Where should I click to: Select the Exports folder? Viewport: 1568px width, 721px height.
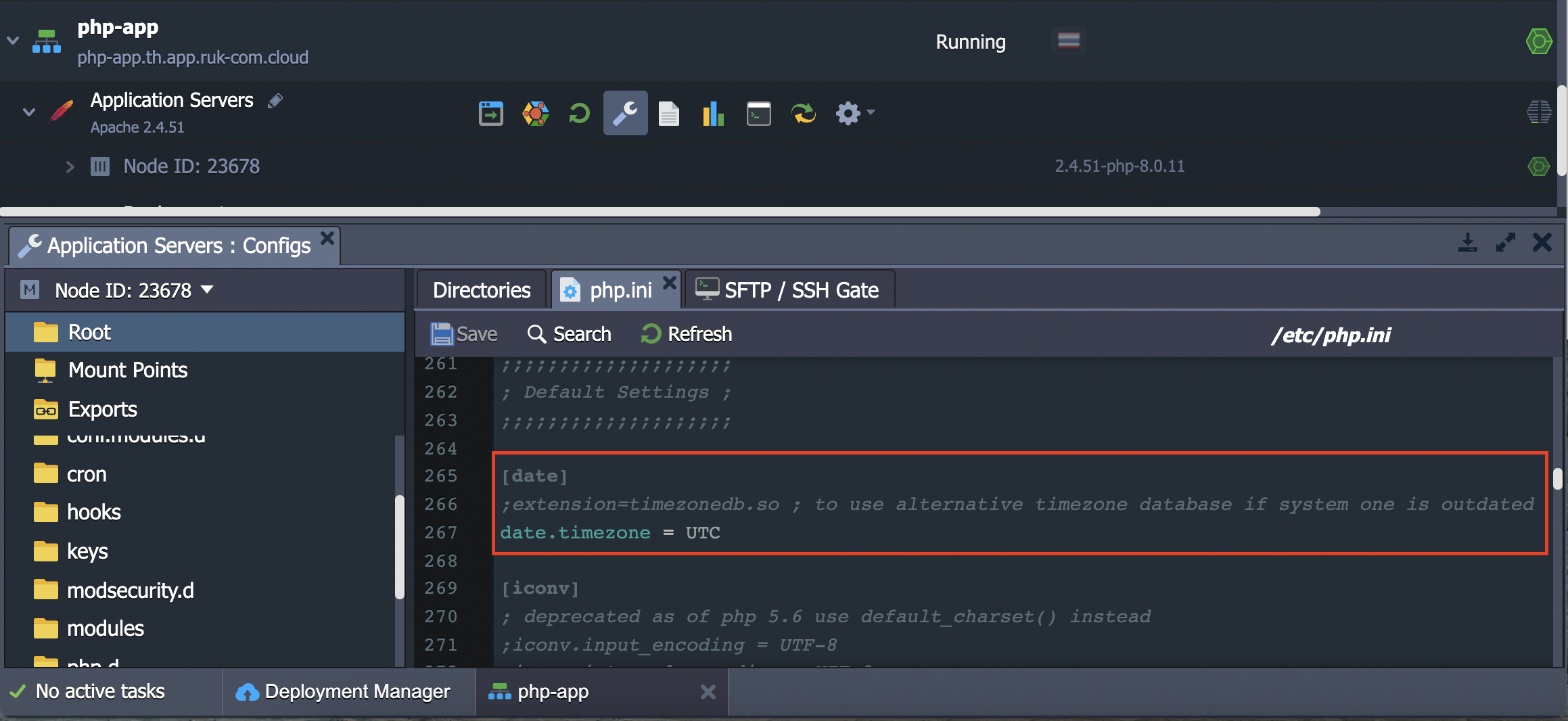tap(205, 409)
